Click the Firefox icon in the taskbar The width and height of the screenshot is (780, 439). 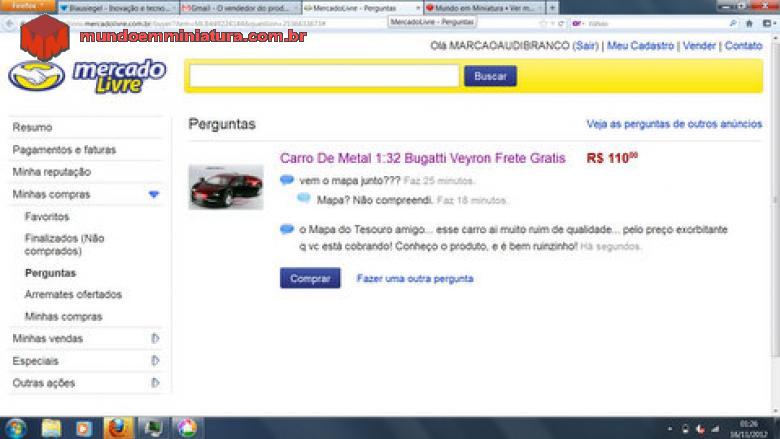coord(118,428)
